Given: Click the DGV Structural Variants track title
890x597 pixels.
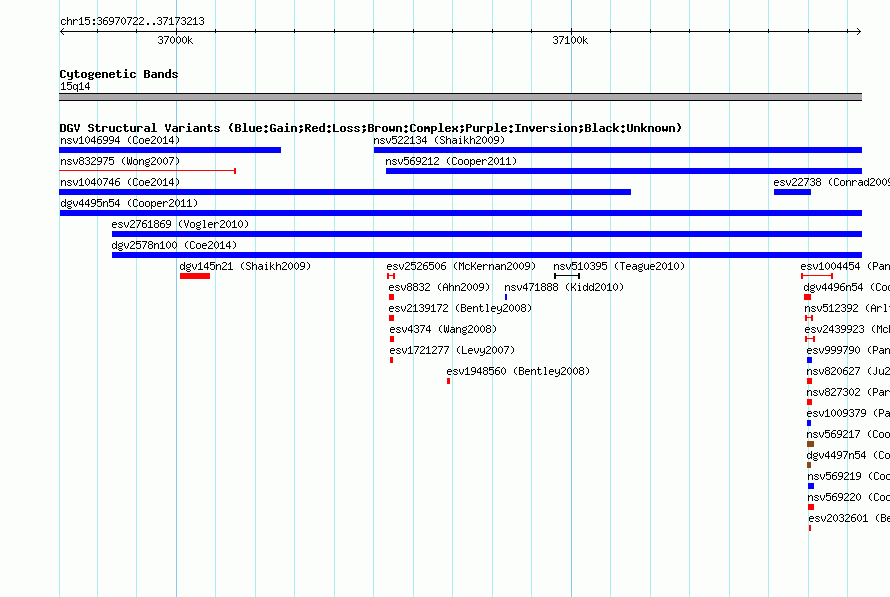Looking at the screenshot, I should (371, 128).
